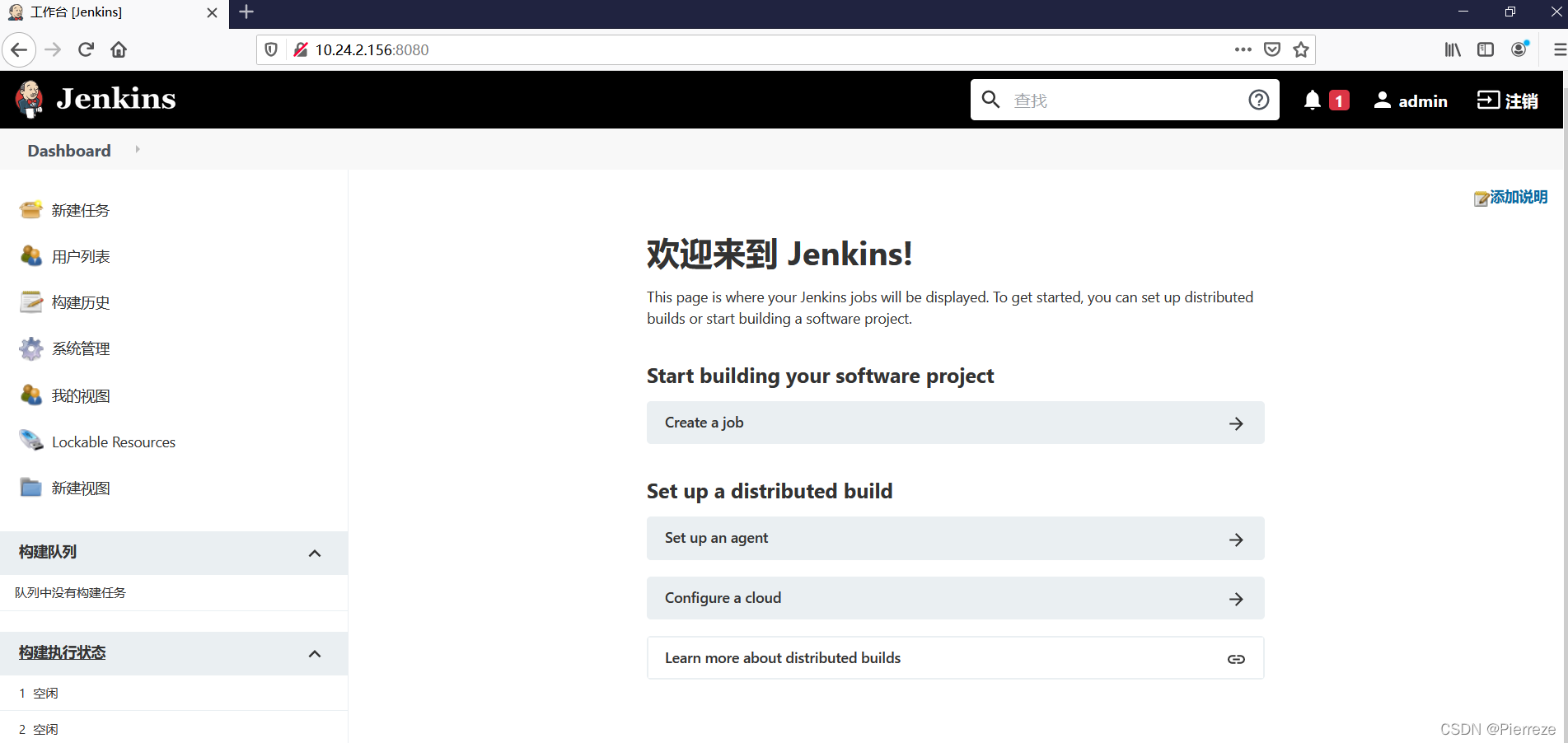1568x743 pixels.
Task: Click the red notification count badge
Action: pyautogui.click(x=1339, y=100)
